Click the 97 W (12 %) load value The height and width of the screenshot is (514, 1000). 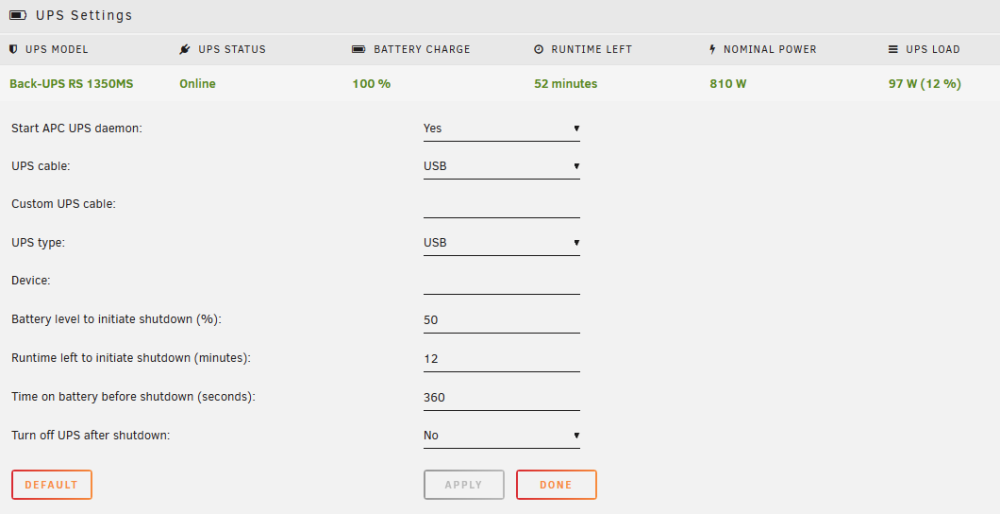[925, 84]
